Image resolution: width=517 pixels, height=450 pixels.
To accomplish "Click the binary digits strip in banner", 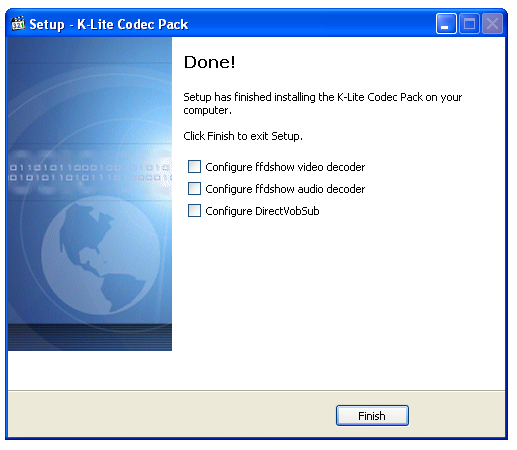I will click(90, 173).
